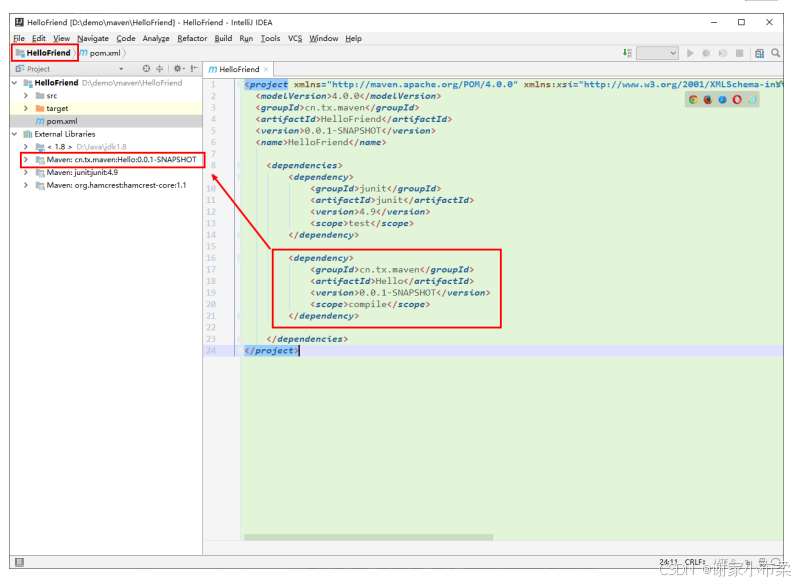Image resolution: width=803 pixels, height=585 pixels.
Task: Click the Run play button in toolbar
Action: (690, 53)
